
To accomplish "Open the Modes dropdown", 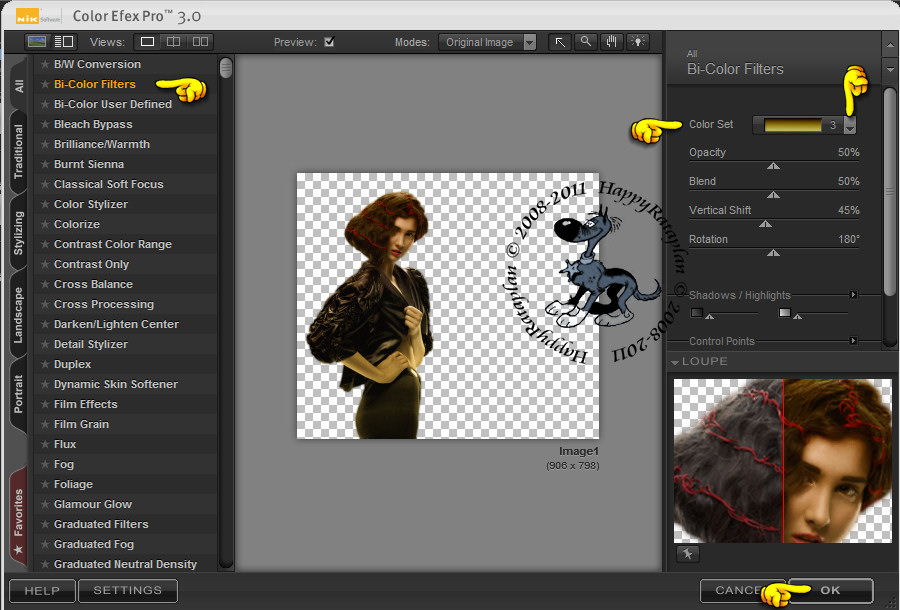I will 487,42.
